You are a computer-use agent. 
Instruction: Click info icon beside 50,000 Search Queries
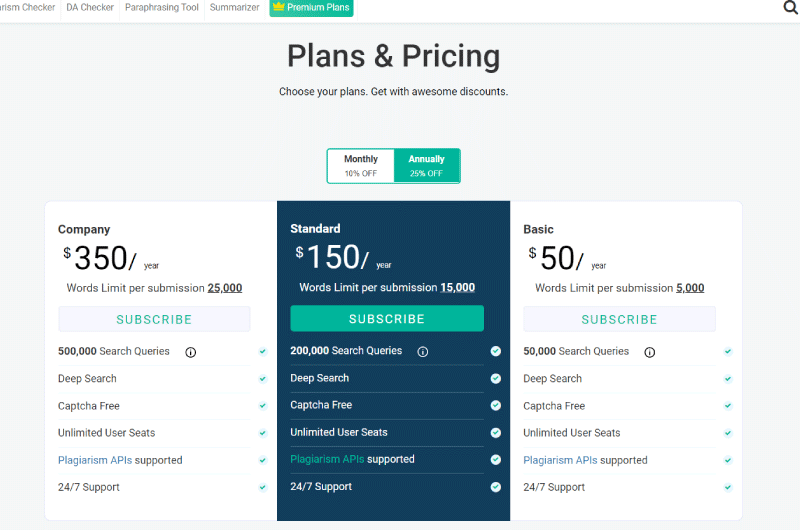pyautogui.click(x=649, y=352)
